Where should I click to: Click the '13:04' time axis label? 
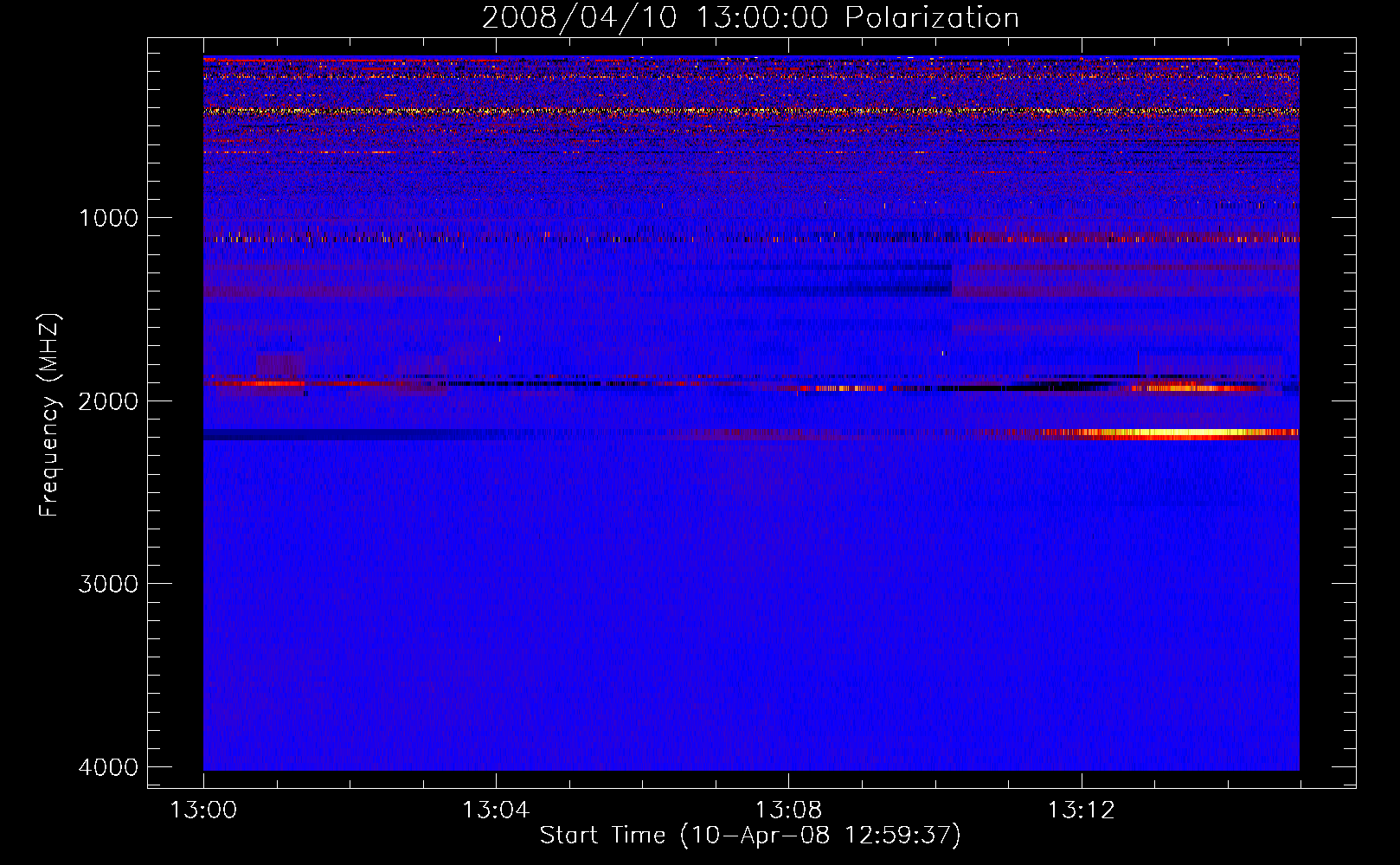(496, 811)
